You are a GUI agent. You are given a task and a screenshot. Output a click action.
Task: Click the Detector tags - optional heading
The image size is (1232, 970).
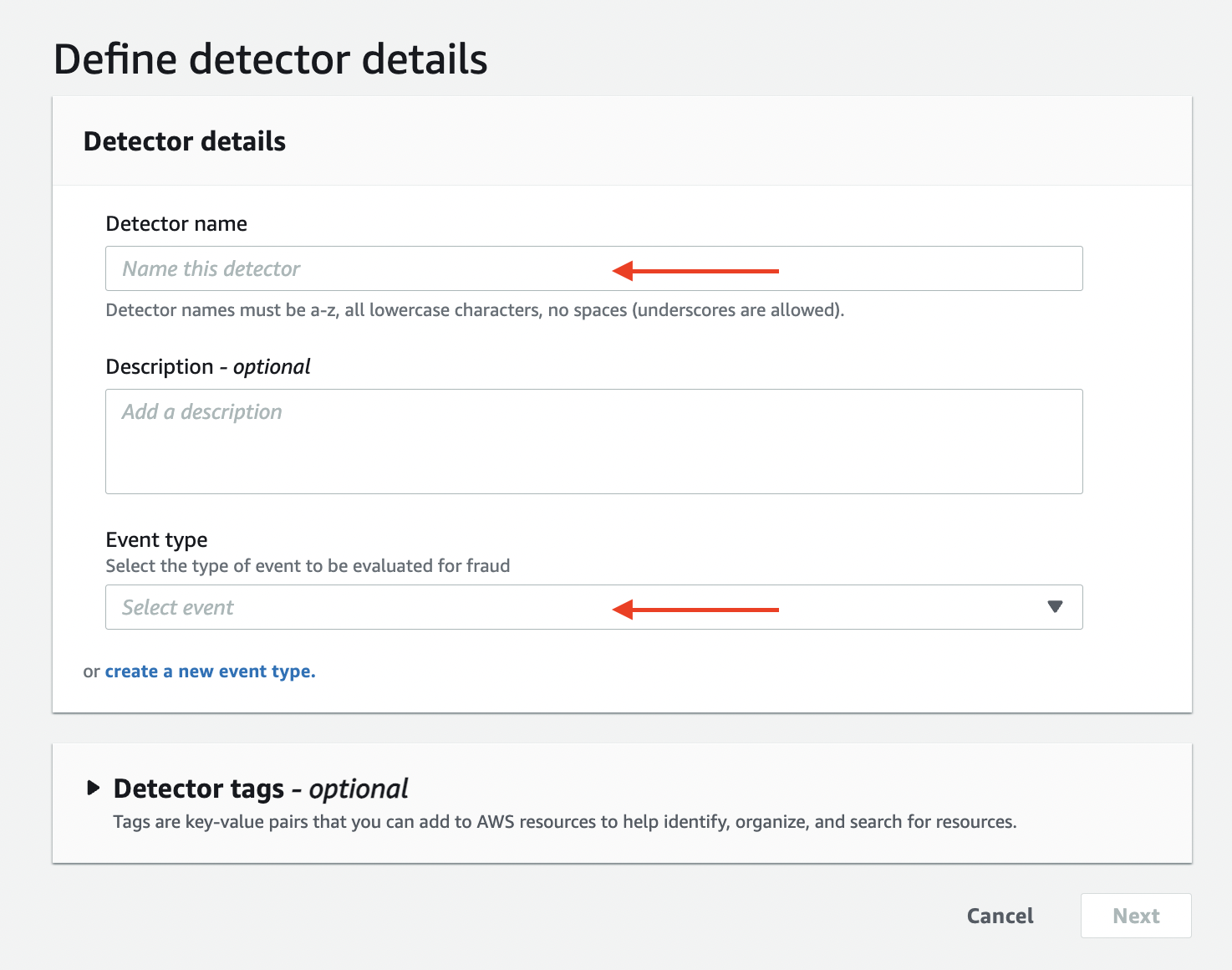click(261, 789)
